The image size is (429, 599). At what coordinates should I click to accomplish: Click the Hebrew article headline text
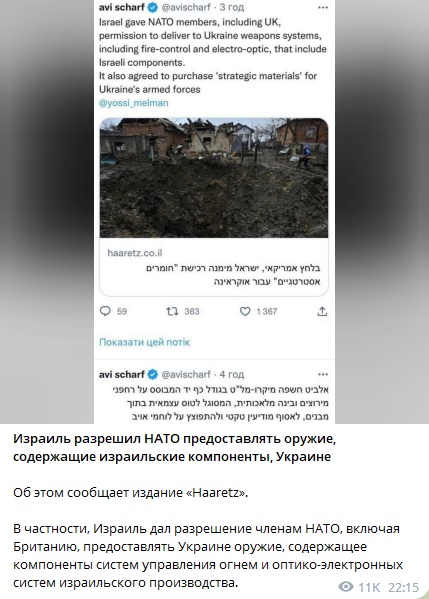point(233,275)
